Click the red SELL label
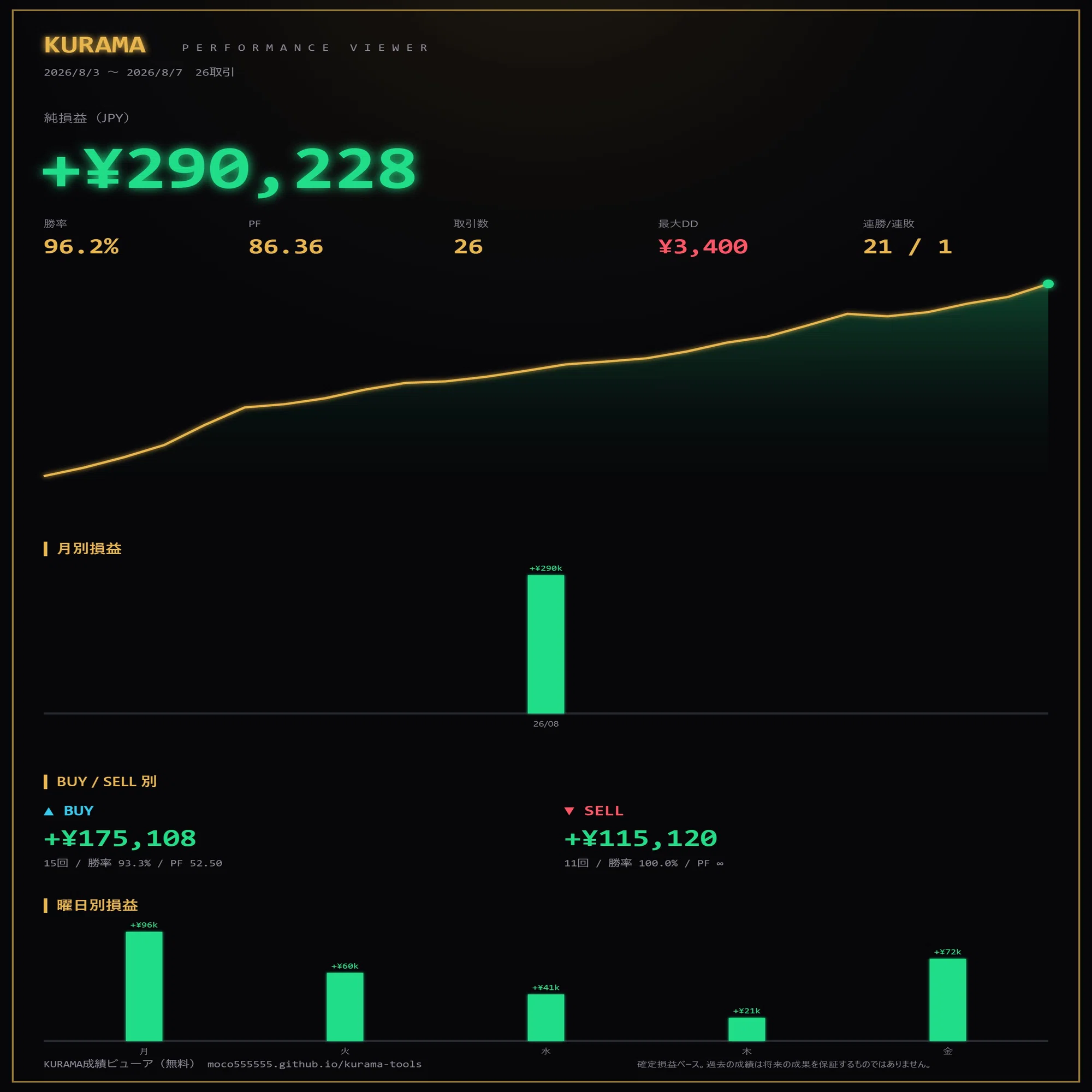1092x1092 pixels. (604, 810)
